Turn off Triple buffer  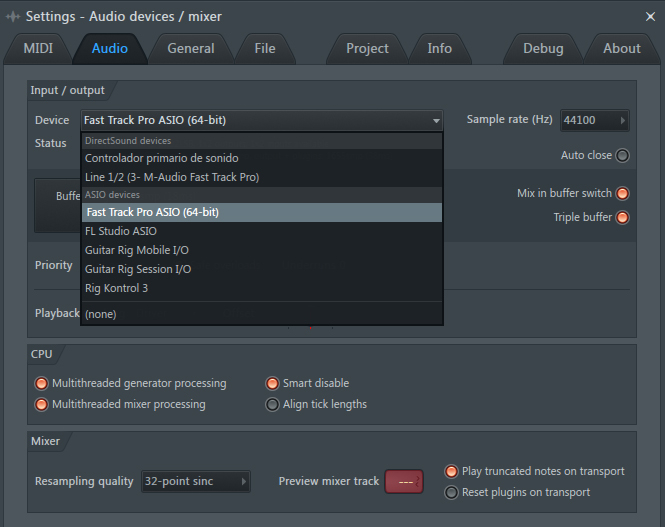click(x=622, y=217)
